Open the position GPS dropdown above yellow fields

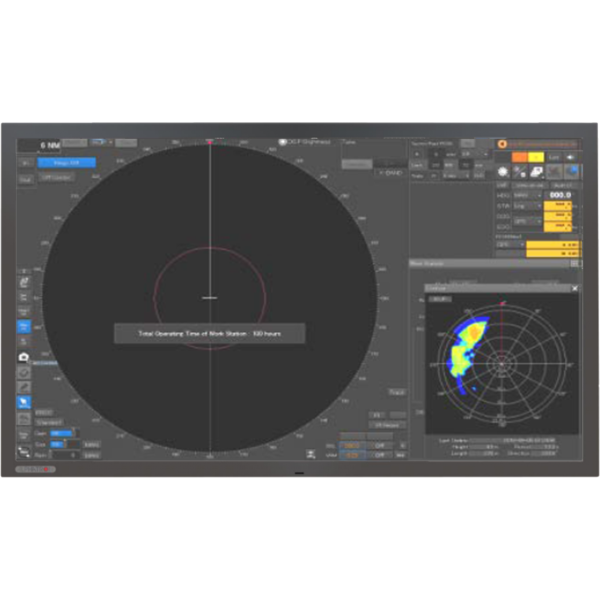click(510, 245)
